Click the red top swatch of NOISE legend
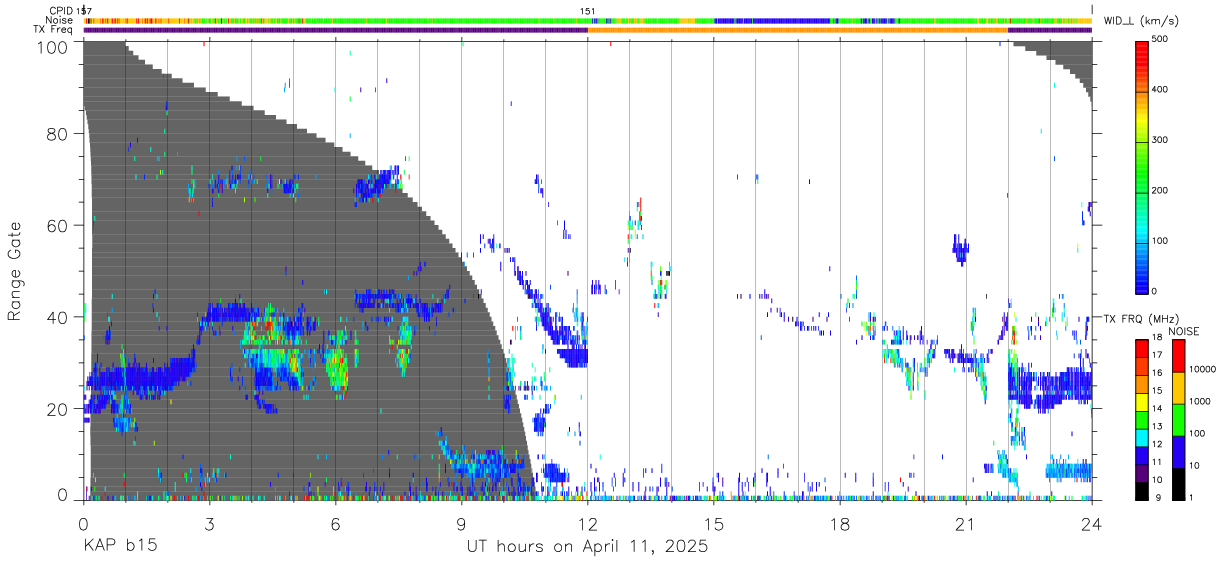This screenshot has width=1228, height=567. [x=1179, y=356]
